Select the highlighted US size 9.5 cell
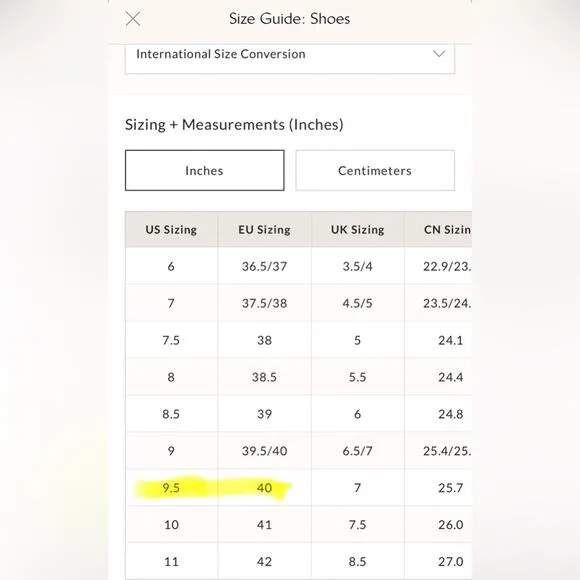Viewport: 580px width, 580px height. point(171,488)
